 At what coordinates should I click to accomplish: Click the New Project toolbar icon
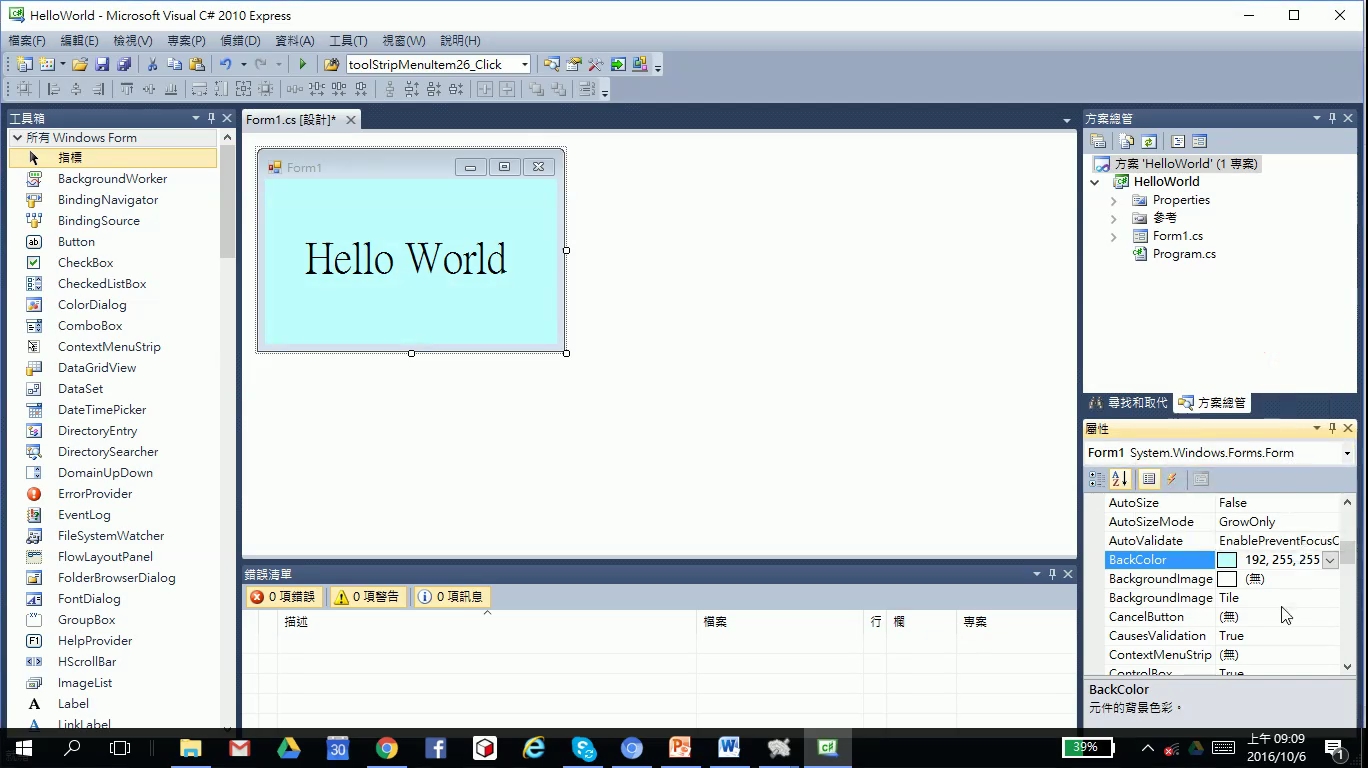[x=24, y=64]
